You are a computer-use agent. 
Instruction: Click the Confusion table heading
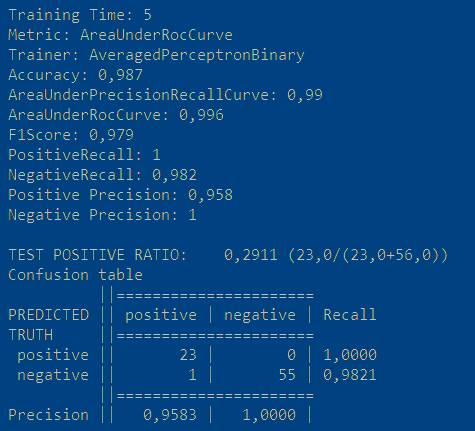pyautogui.click(x=75, y=275)
